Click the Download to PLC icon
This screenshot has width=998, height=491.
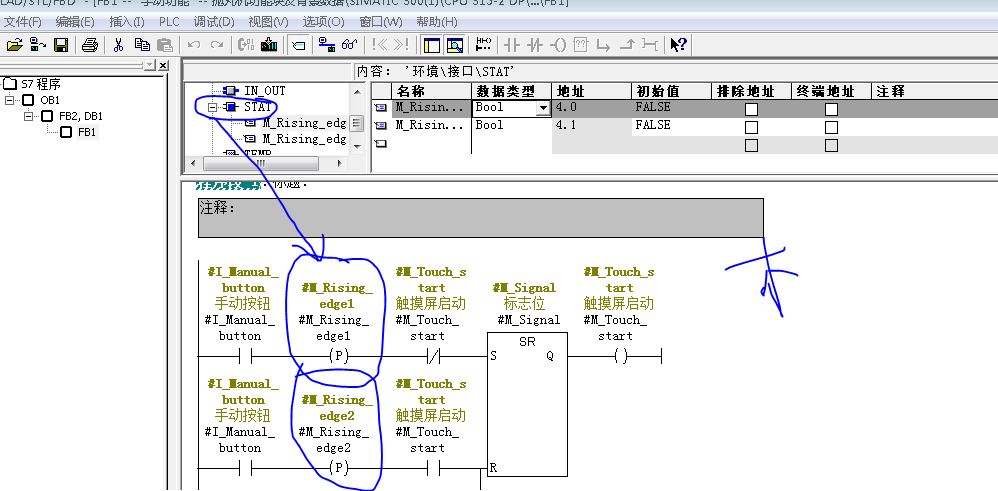pos(269,45)
